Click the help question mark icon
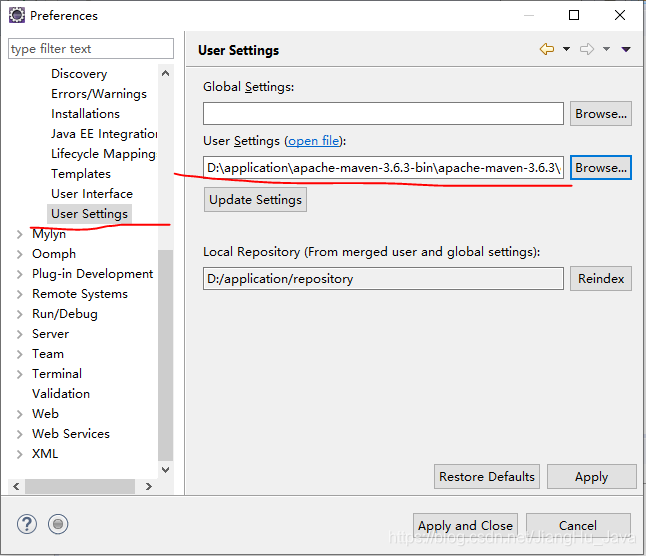 pos(27,524)
